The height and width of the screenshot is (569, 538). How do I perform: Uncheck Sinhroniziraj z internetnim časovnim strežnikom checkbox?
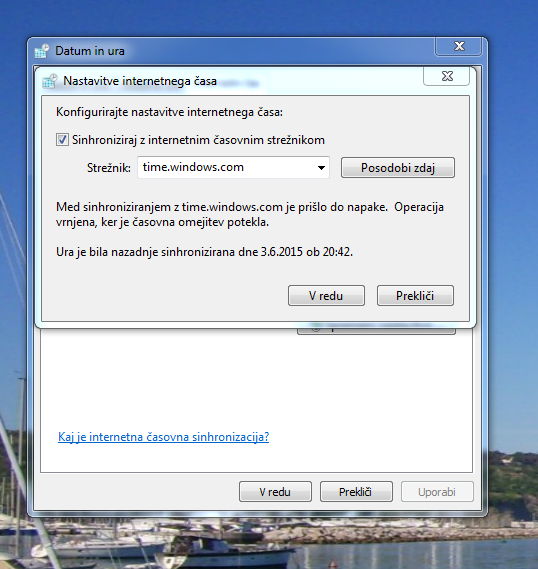62,140
